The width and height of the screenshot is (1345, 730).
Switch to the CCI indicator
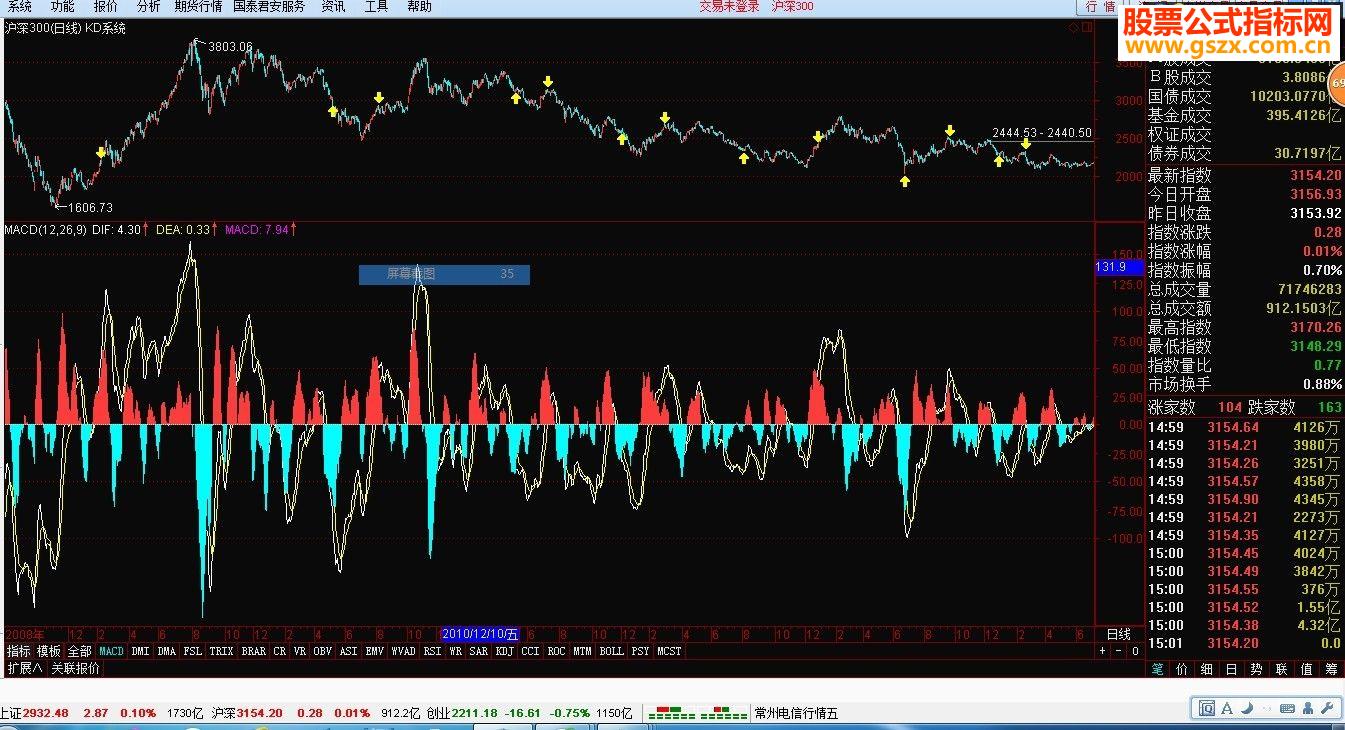click(530, 651)
